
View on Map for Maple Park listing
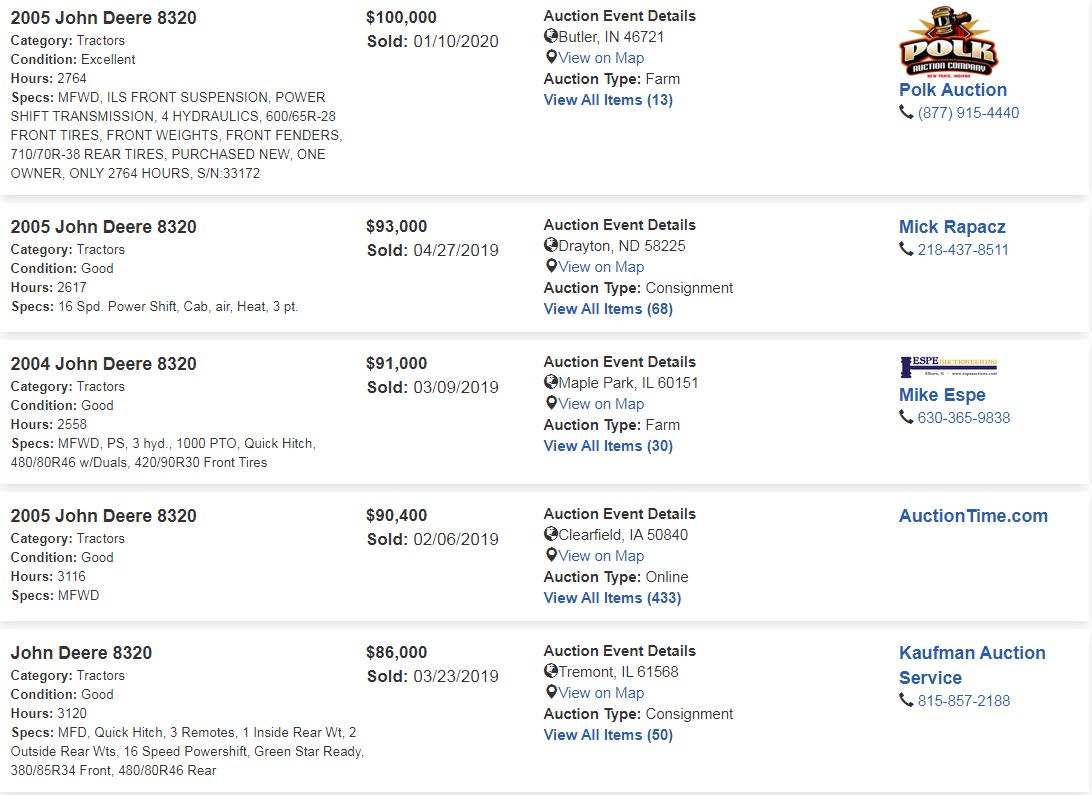[x=601, y=404]
